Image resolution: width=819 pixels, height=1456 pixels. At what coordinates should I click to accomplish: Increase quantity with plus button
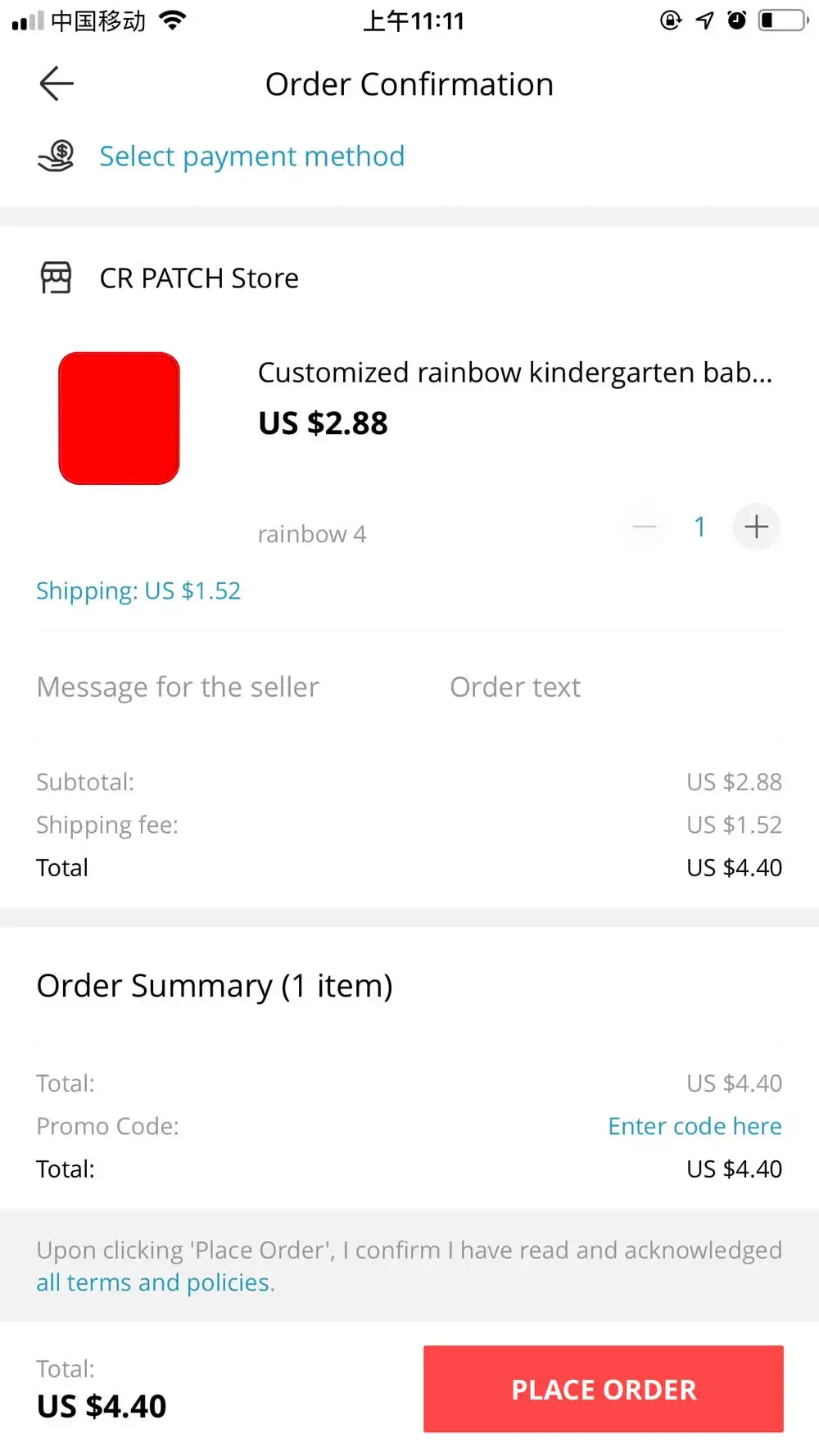756,527
